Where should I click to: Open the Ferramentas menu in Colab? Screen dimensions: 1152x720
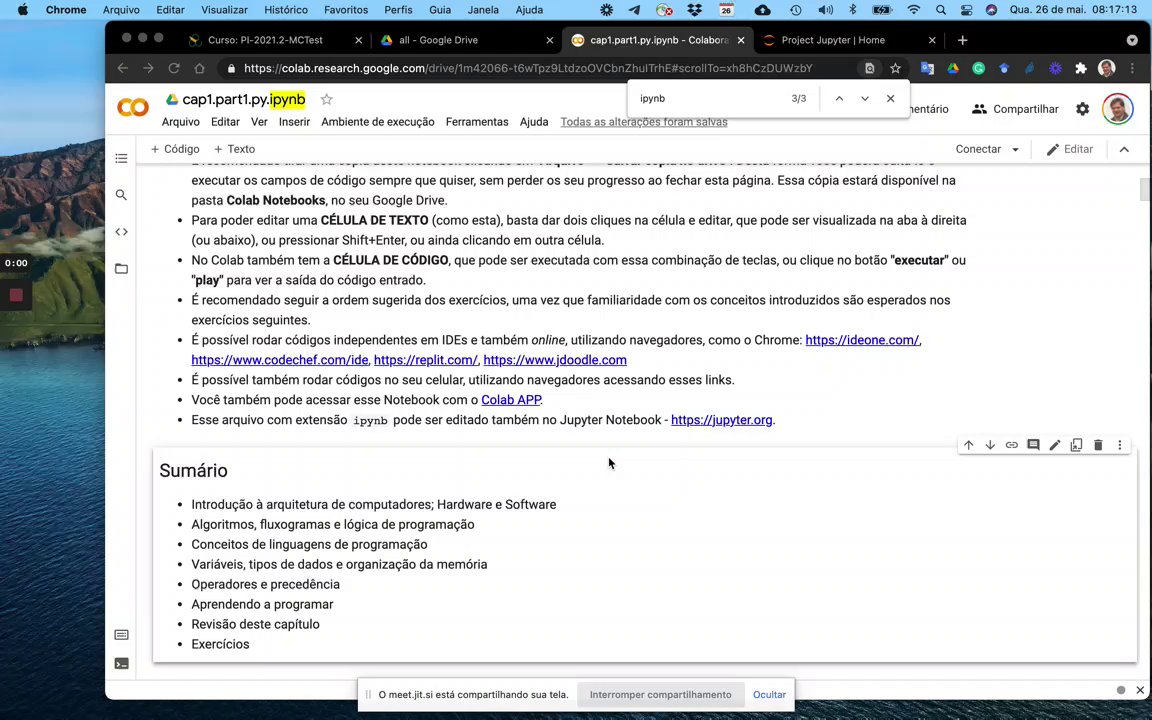point(477,122)
